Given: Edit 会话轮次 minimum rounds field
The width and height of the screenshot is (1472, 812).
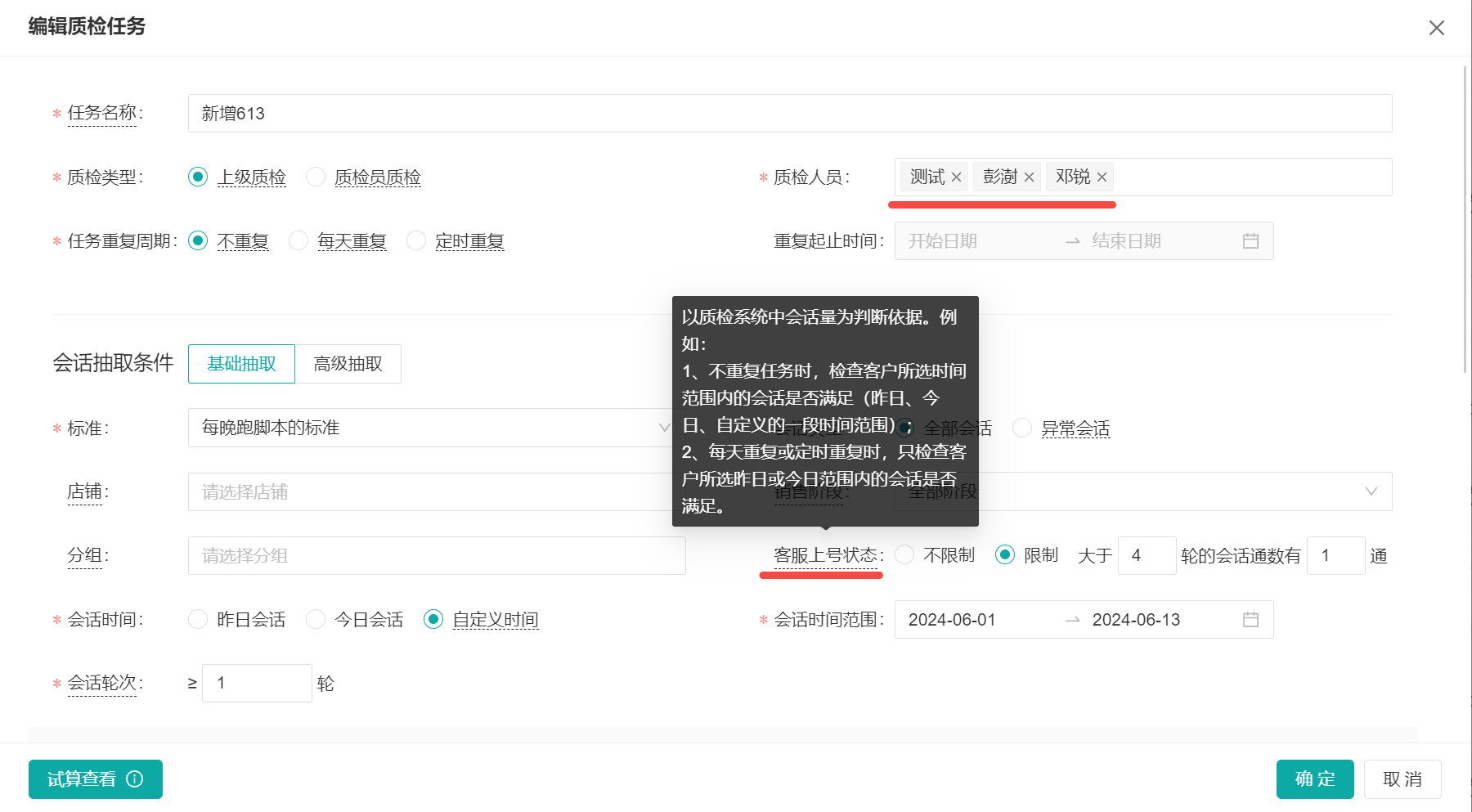Looking at the screenshot, I should pos(257,683).
